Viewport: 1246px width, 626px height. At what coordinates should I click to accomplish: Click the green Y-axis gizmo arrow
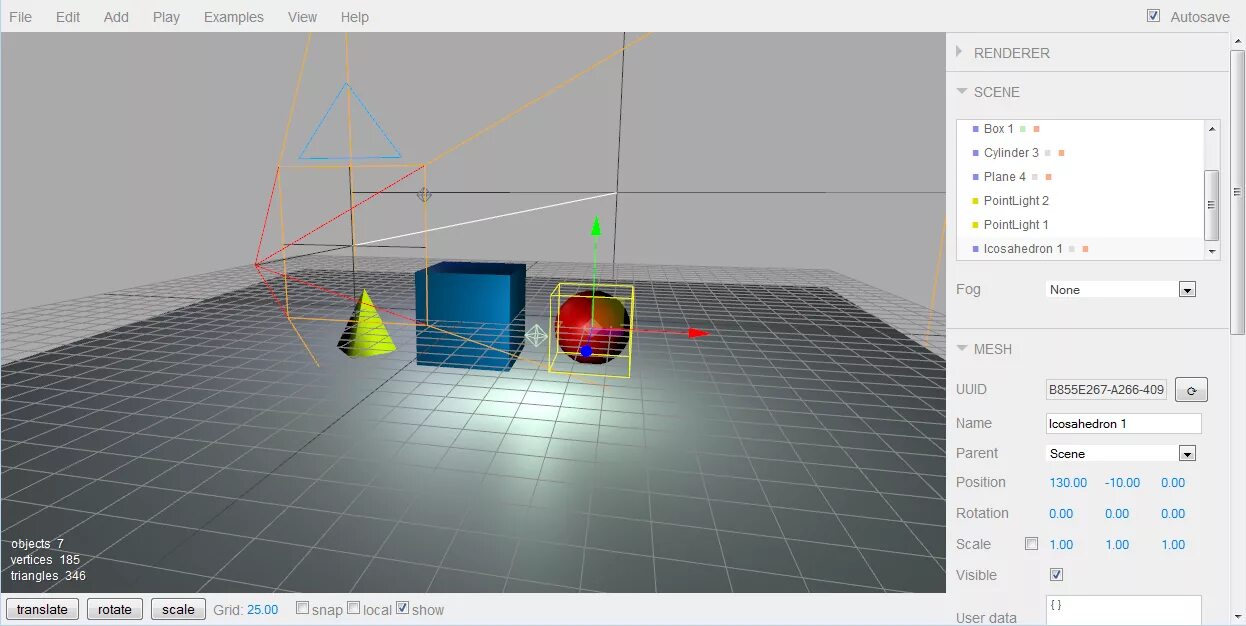(x=595, y=227)
